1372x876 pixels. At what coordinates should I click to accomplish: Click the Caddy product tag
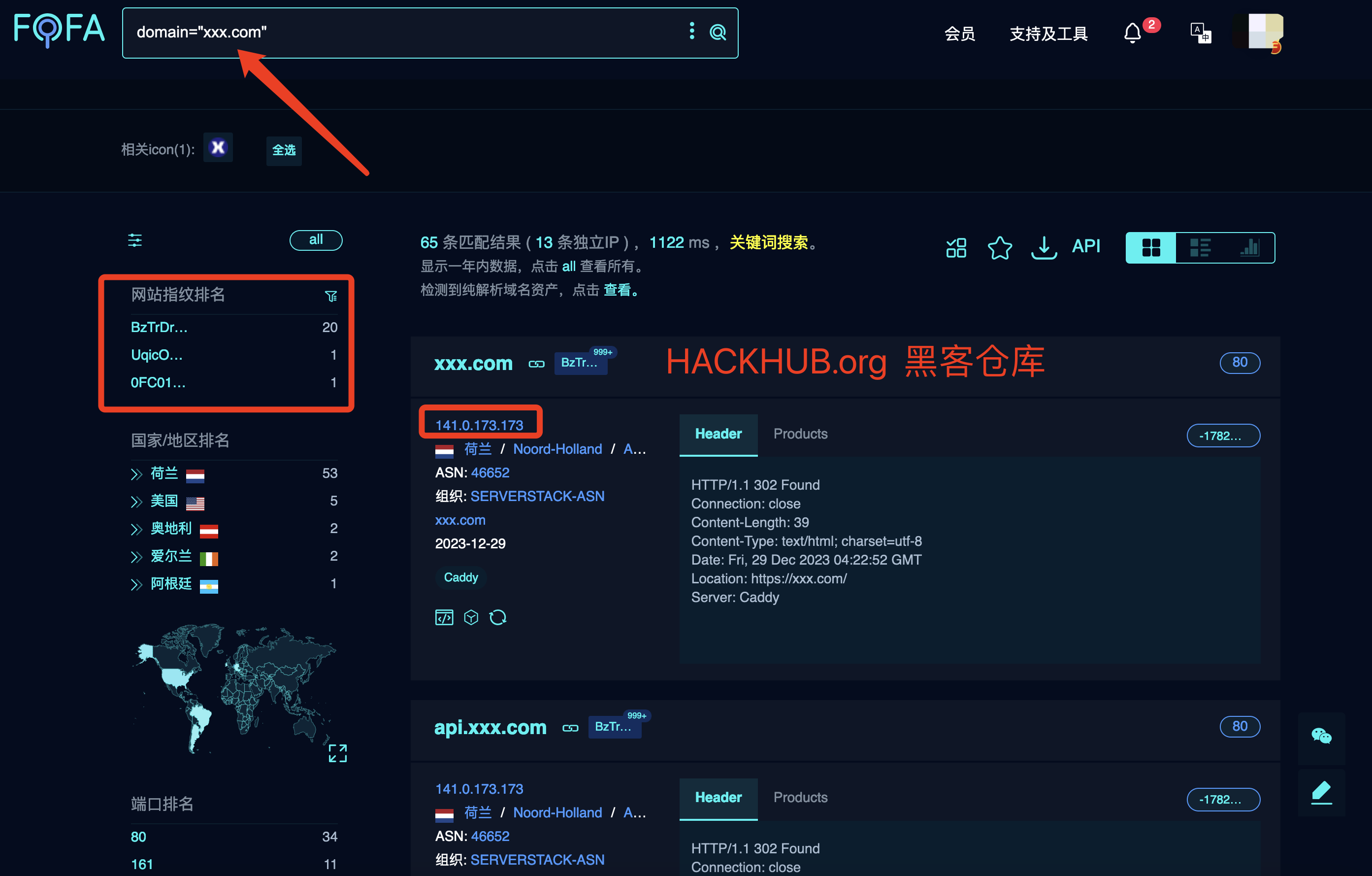pos(461,577)
